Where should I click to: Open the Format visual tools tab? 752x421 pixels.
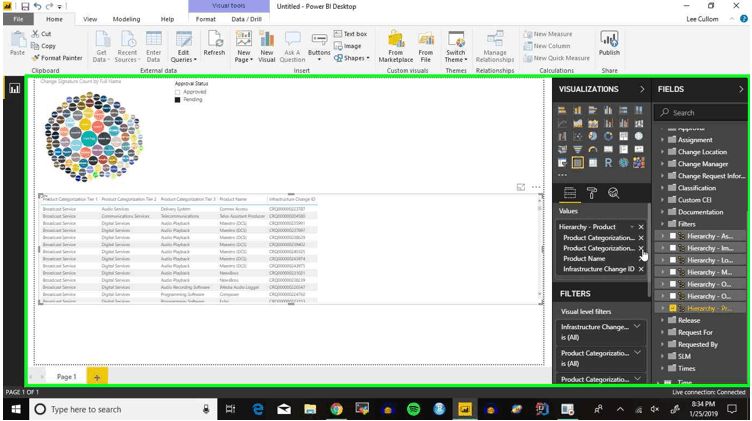click(x=205, y=19)
